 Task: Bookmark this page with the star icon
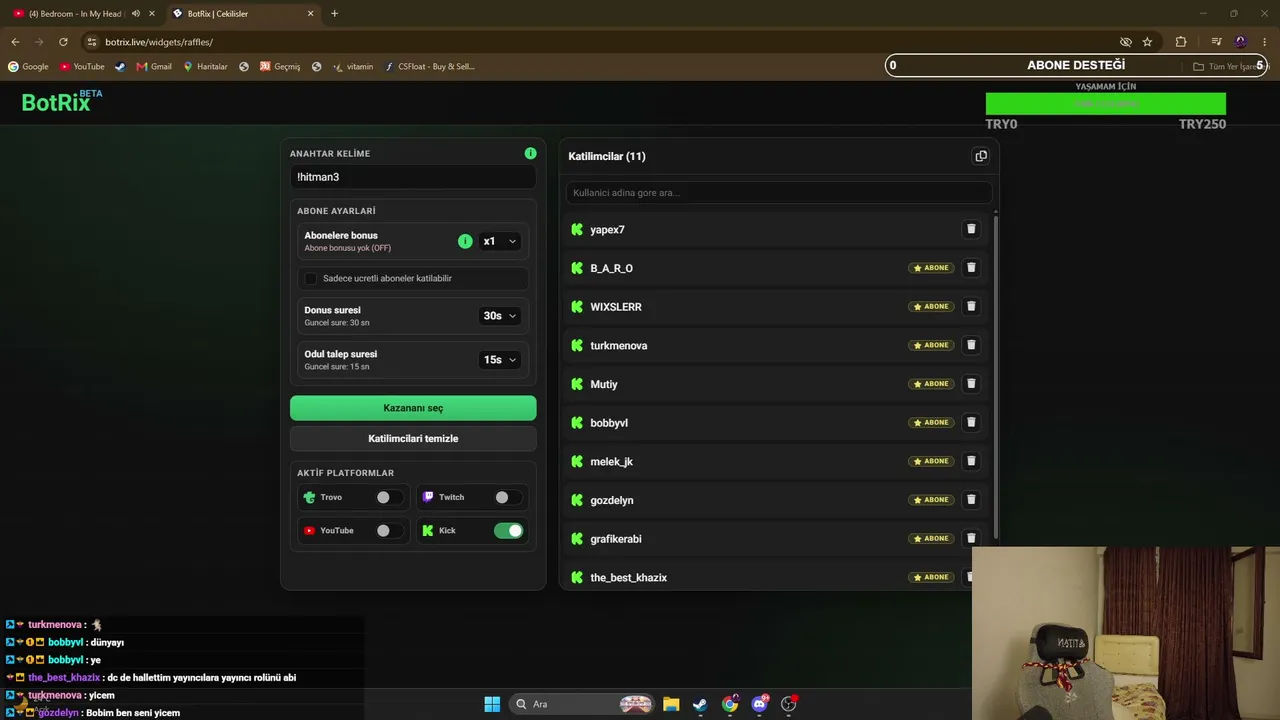1147,42
